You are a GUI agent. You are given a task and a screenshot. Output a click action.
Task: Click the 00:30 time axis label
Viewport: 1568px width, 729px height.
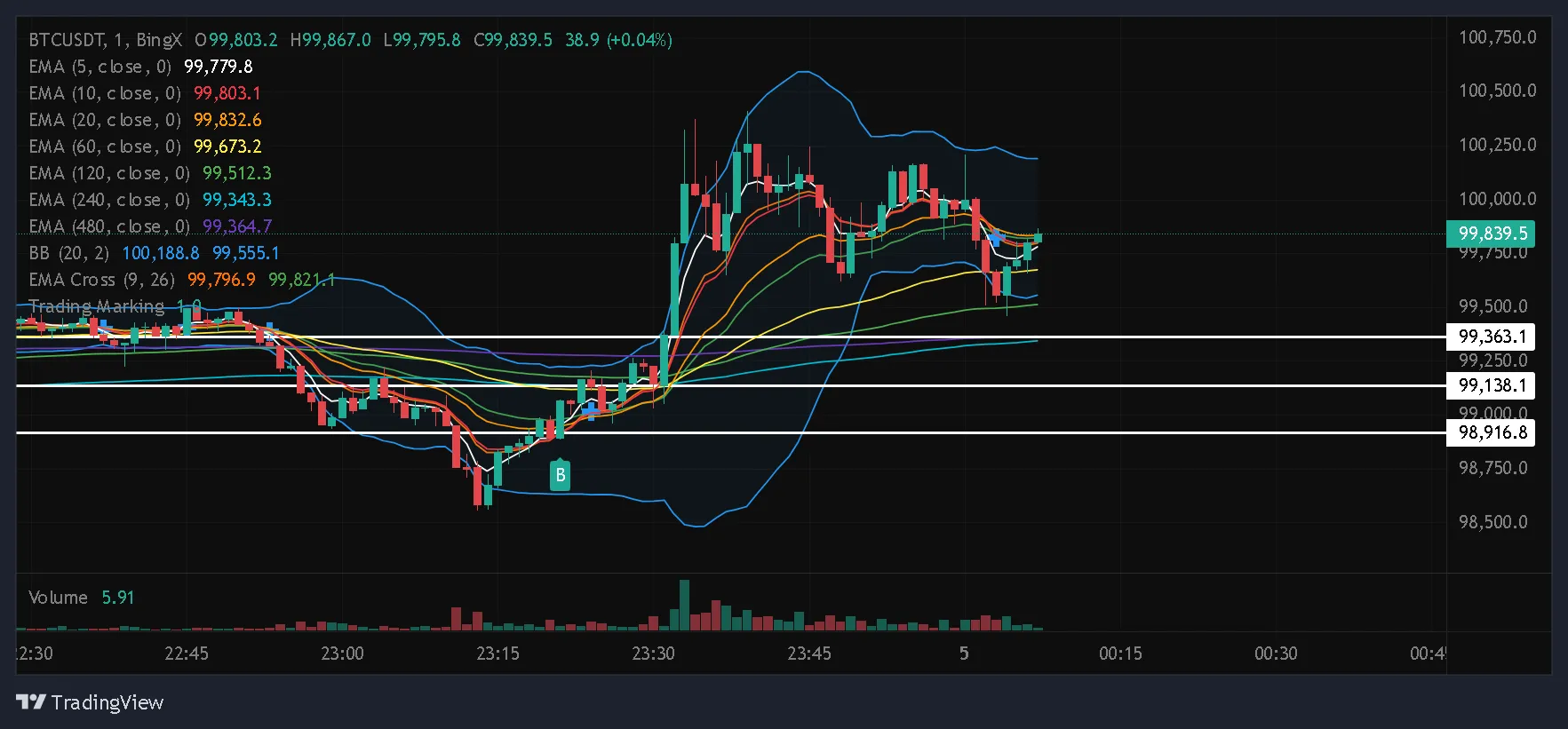point(1276,654)
